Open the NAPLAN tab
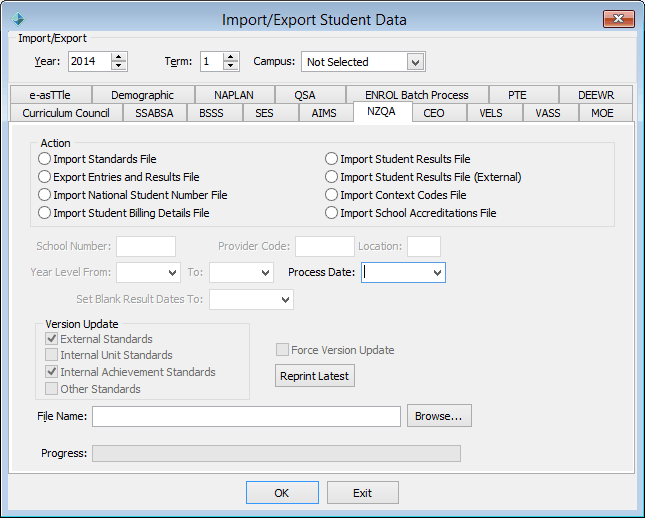This screenshot has height=518, width=645. (x=234, y=95)
